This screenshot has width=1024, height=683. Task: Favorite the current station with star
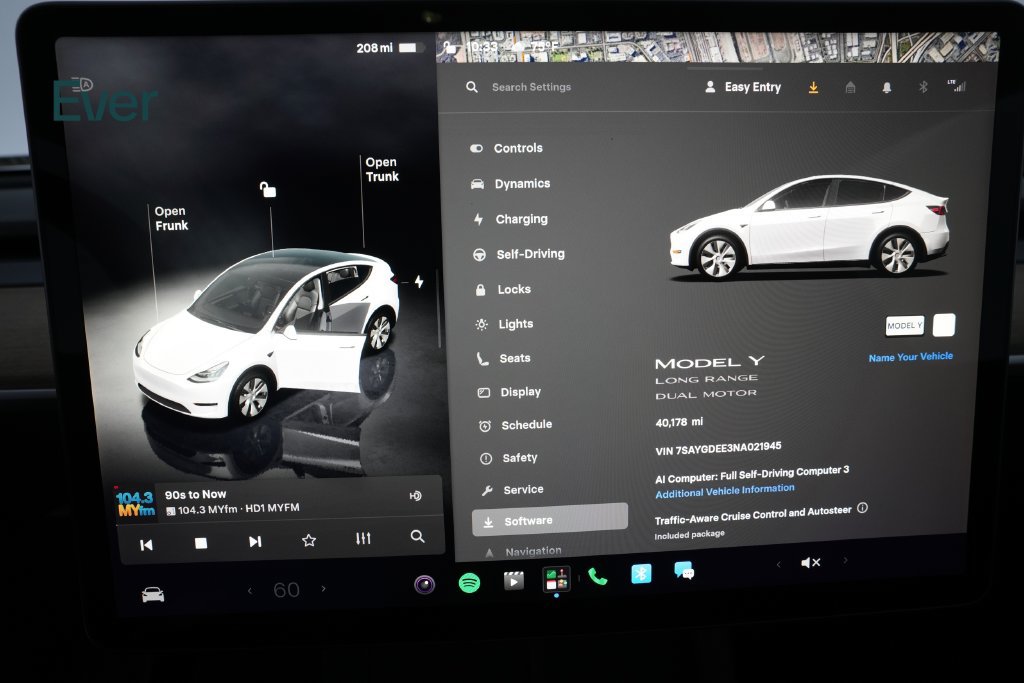(309, 540)
